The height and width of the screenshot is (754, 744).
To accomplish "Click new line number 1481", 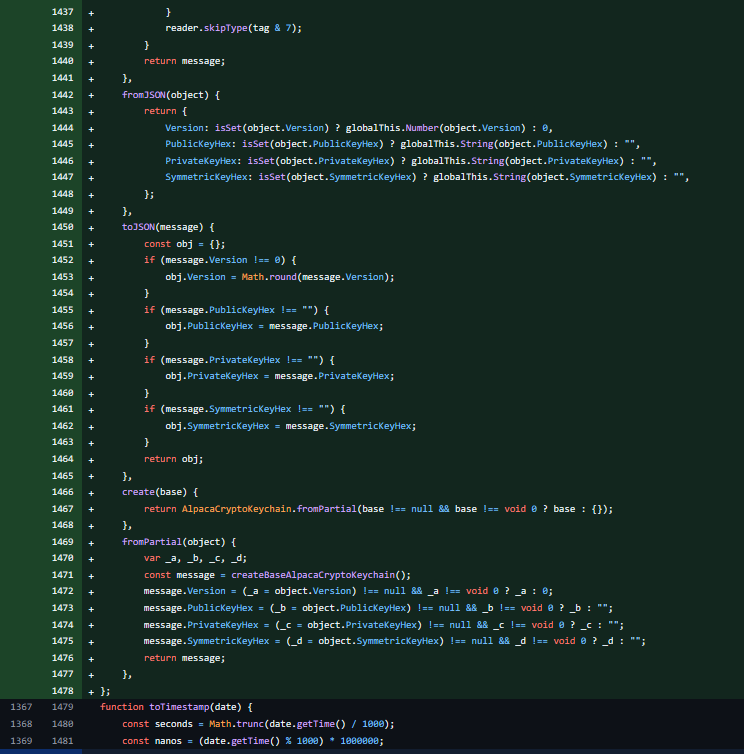I will pyautogui.click(x=63, y=741).
